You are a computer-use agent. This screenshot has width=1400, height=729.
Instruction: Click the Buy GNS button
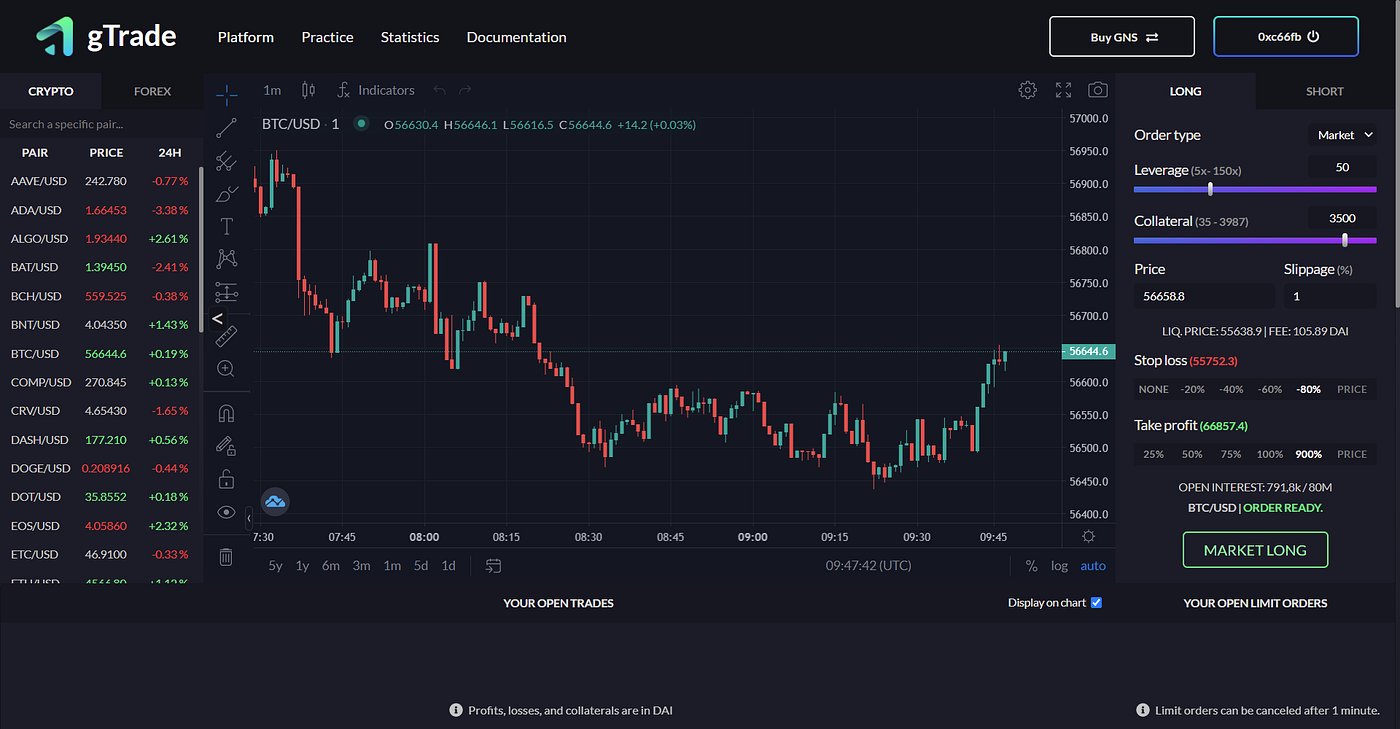1122,37
